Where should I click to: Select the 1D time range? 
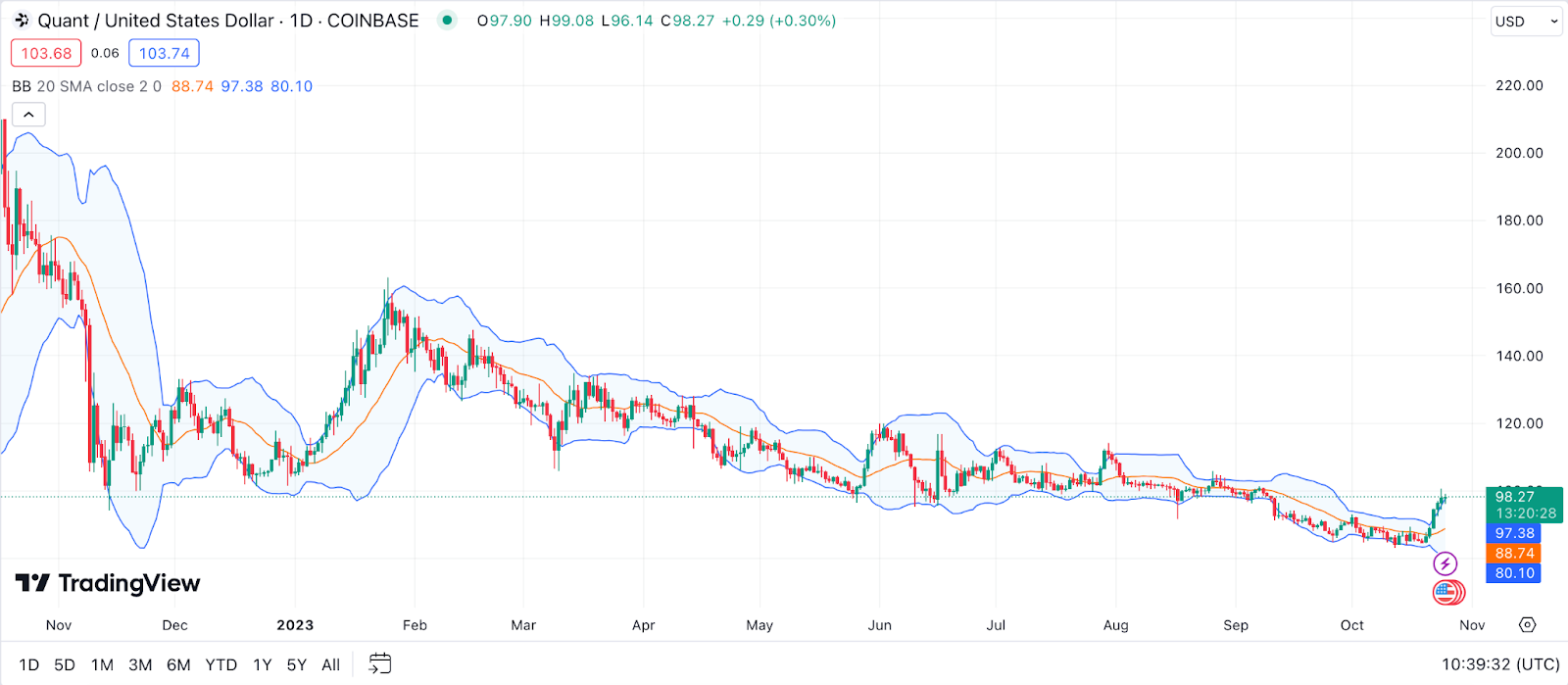pos(29,664)
